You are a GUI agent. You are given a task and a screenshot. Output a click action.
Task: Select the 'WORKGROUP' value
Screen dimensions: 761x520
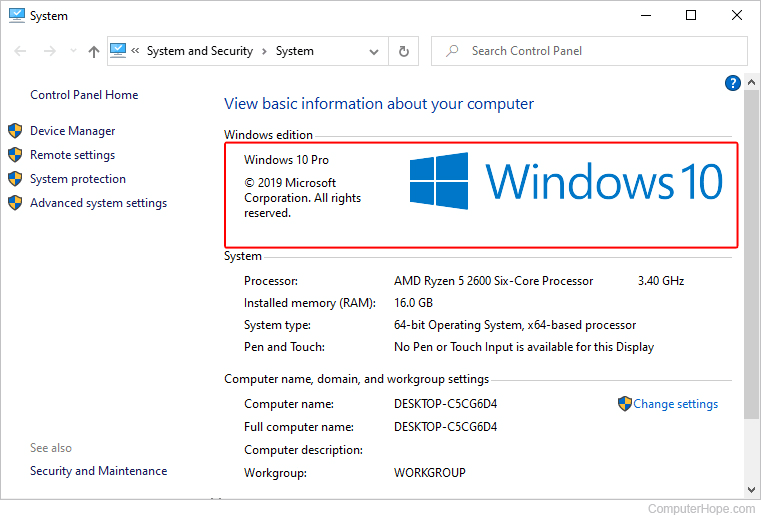430,472
